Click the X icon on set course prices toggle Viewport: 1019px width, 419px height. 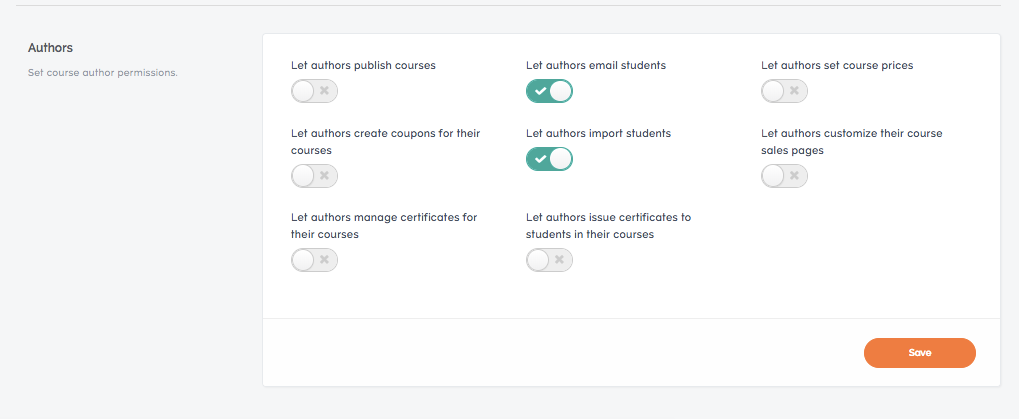794,91
